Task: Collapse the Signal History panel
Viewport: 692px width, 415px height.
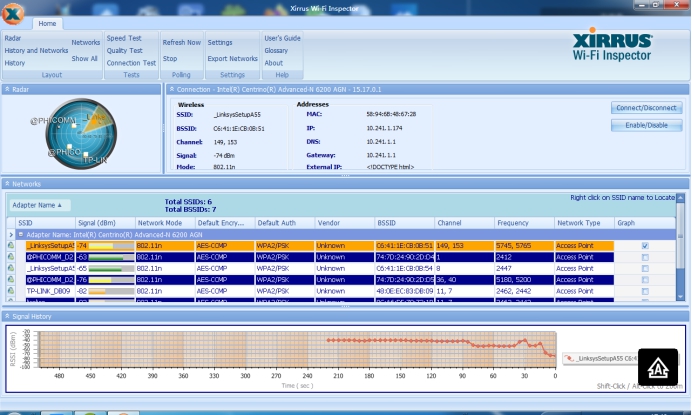Action: click(x=7, y=316)
